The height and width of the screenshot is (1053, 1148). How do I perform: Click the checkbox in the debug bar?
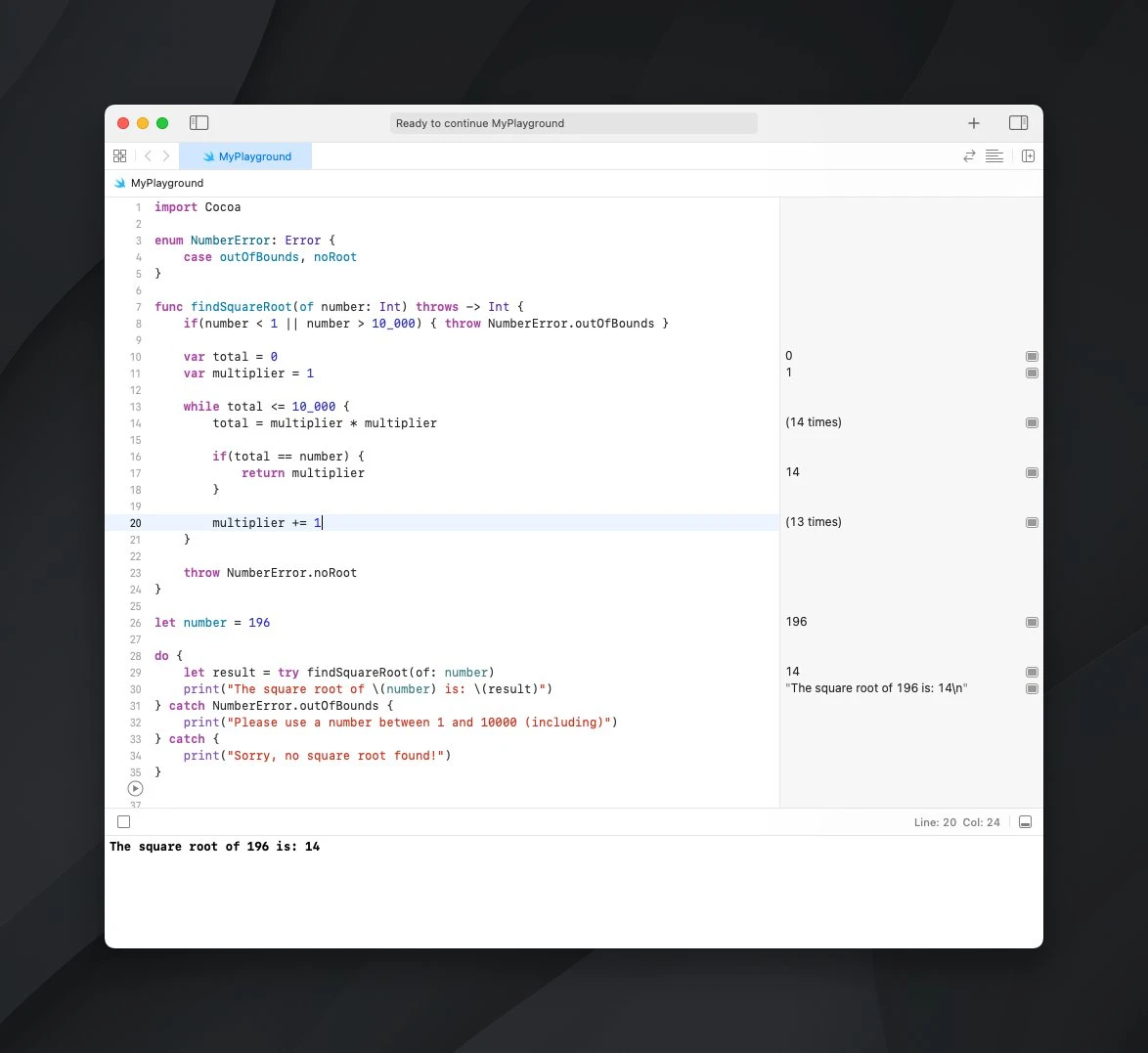click(123, 822)
